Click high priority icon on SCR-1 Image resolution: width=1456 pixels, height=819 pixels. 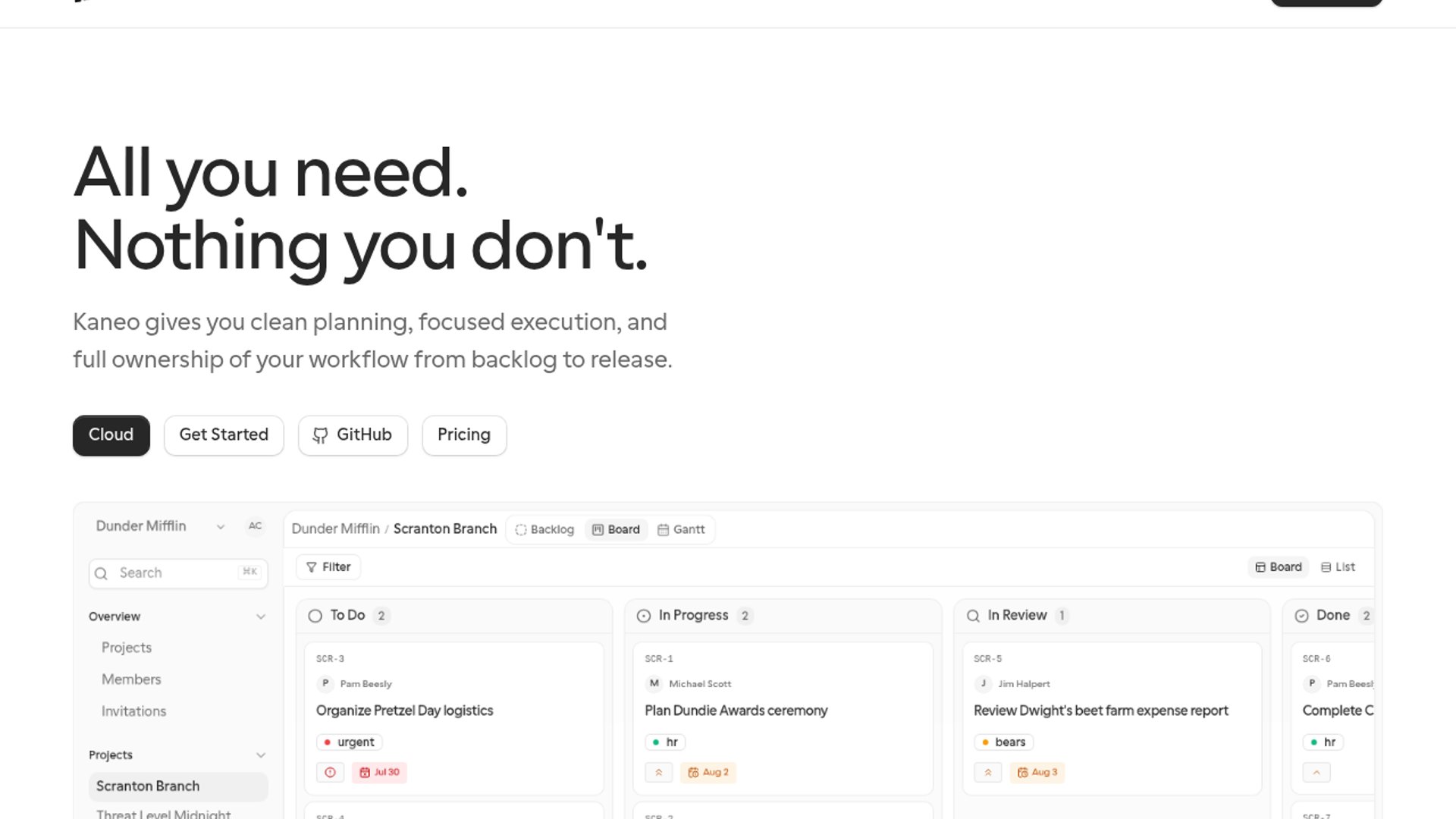[659, 773]
